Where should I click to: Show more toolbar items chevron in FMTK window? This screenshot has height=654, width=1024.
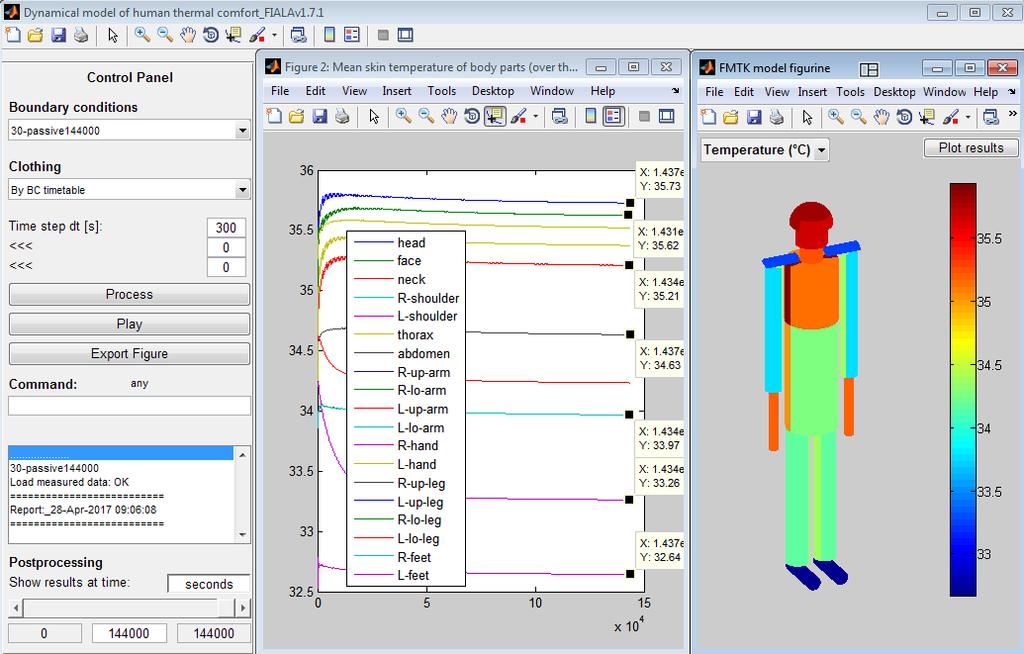pyautogui.click(x=1012, y=114)
